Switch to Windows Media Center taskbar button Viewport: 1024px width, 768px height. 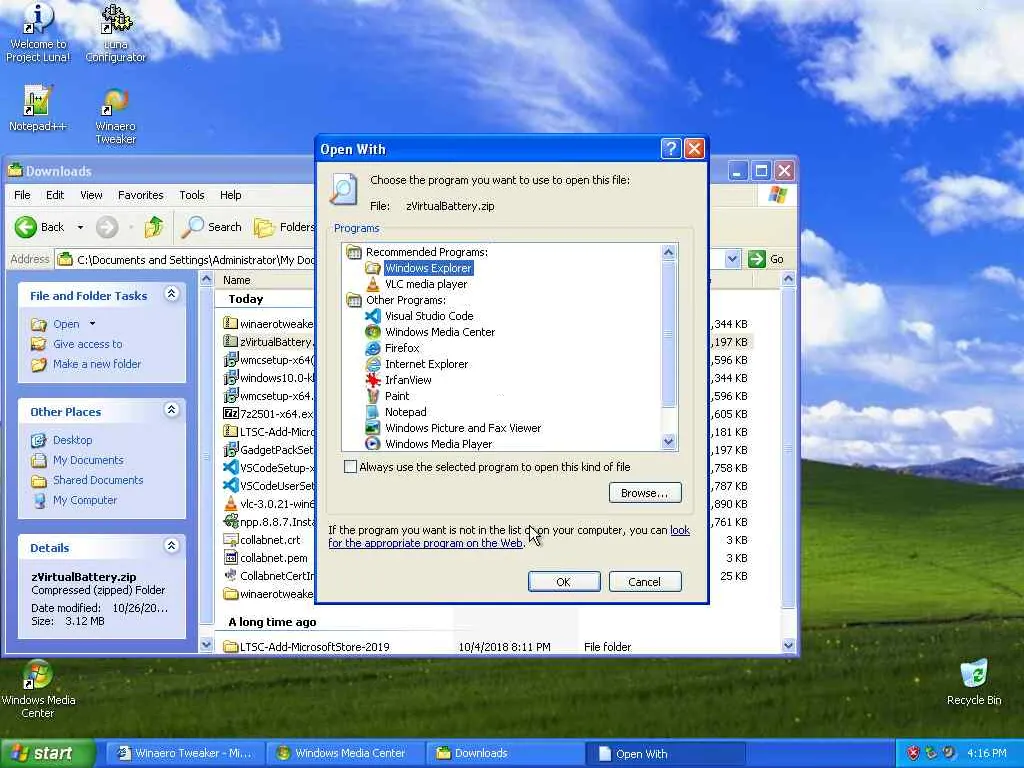pos(346,754)
